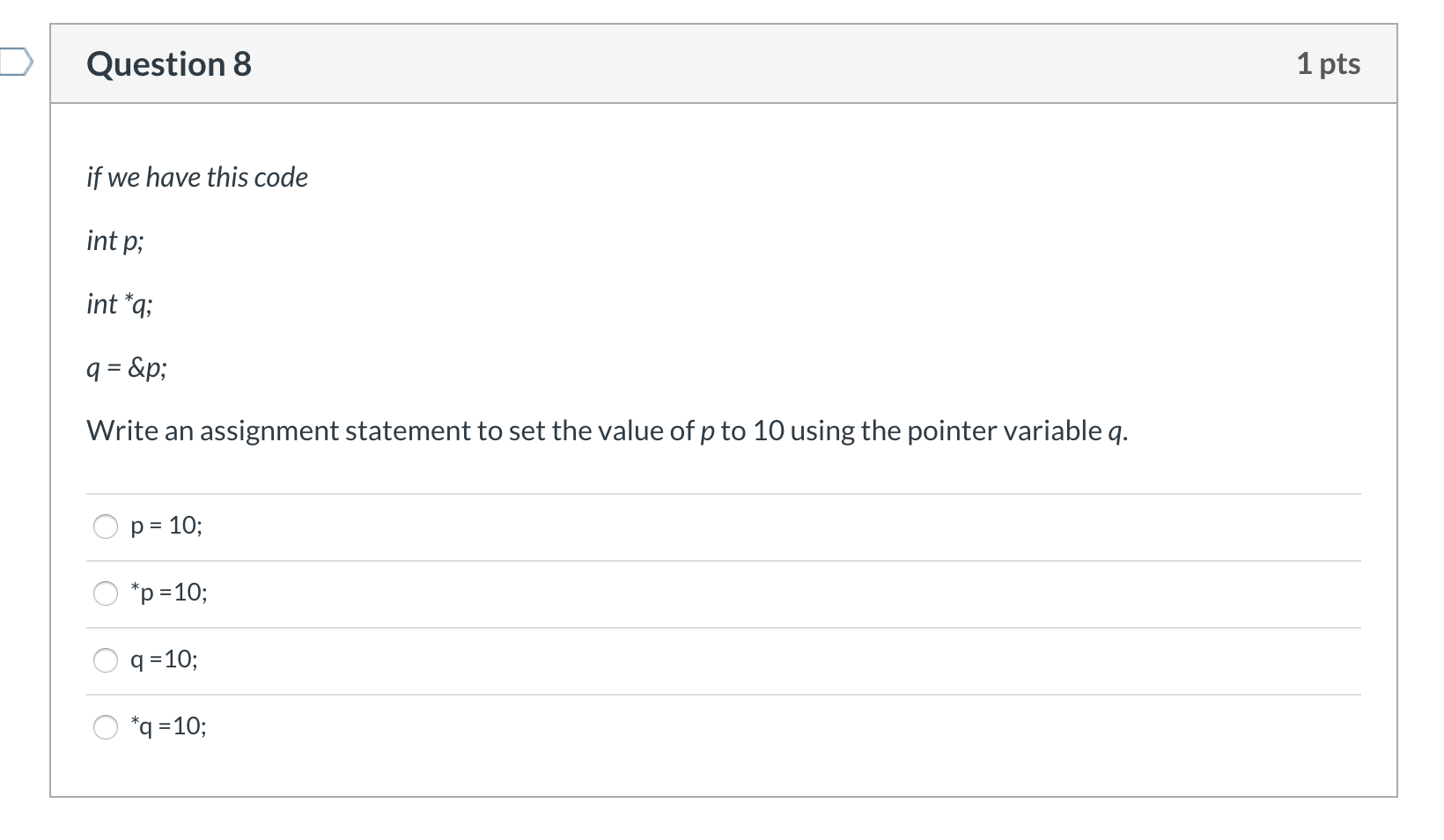Click the '*q =10;' answer label text

coord(169,726)
